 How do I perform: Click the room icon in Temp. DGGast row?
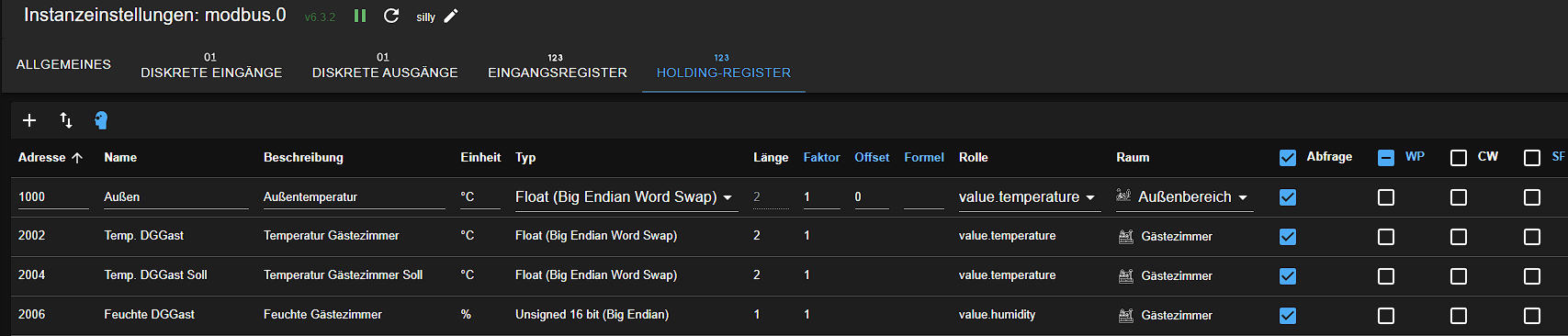(x=1125, y=236)
